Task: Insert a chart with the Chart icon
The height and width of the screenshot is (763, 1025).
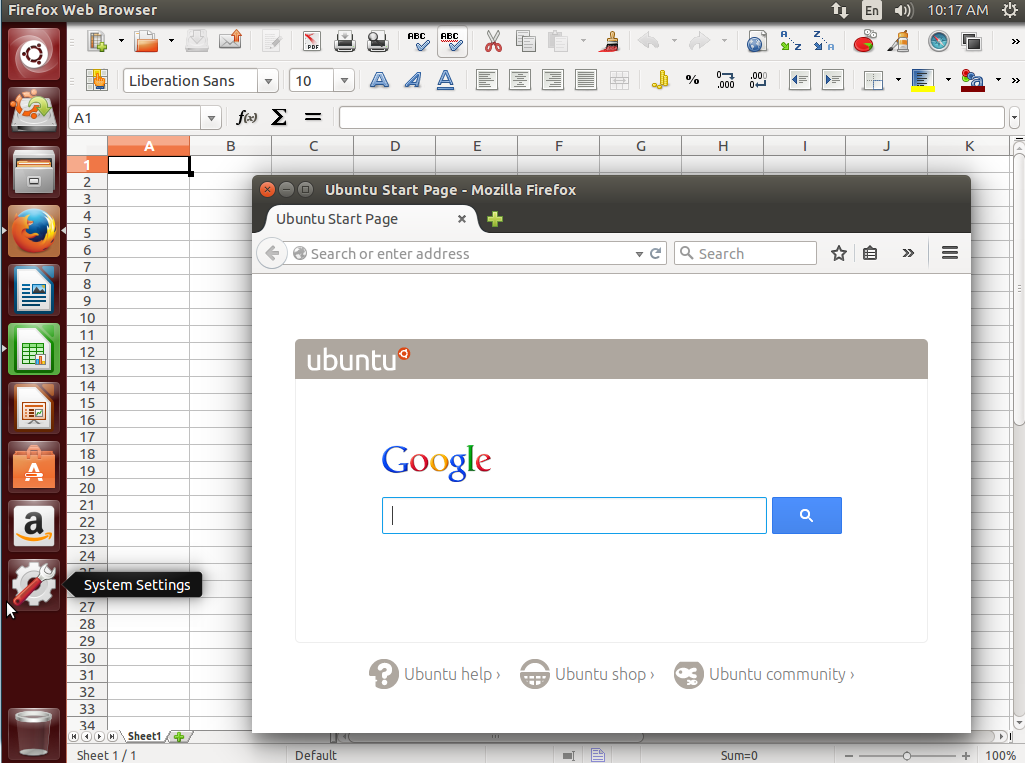Action: 864,41
